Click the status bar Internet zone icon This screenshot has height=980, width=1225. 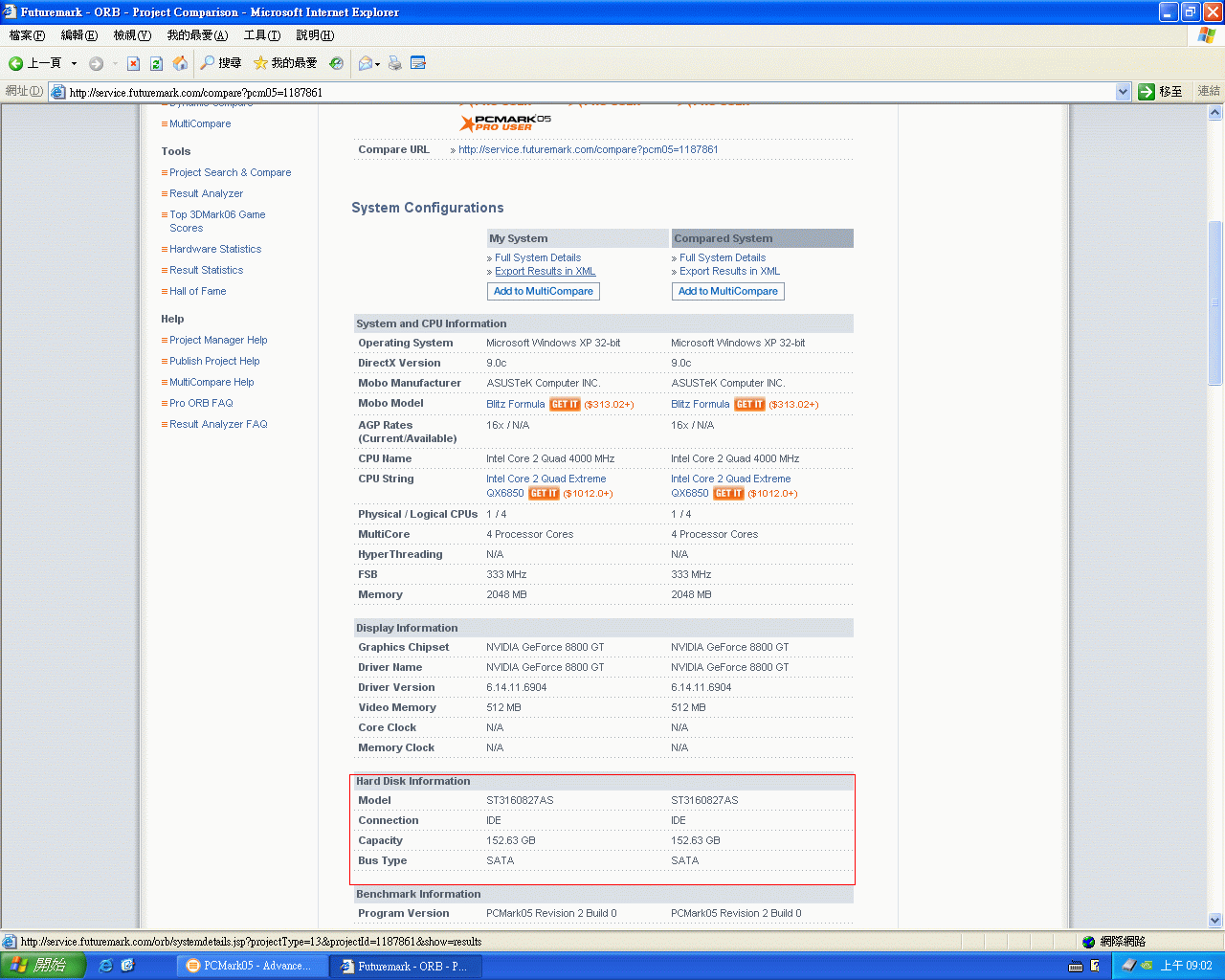pos(1088,942)
